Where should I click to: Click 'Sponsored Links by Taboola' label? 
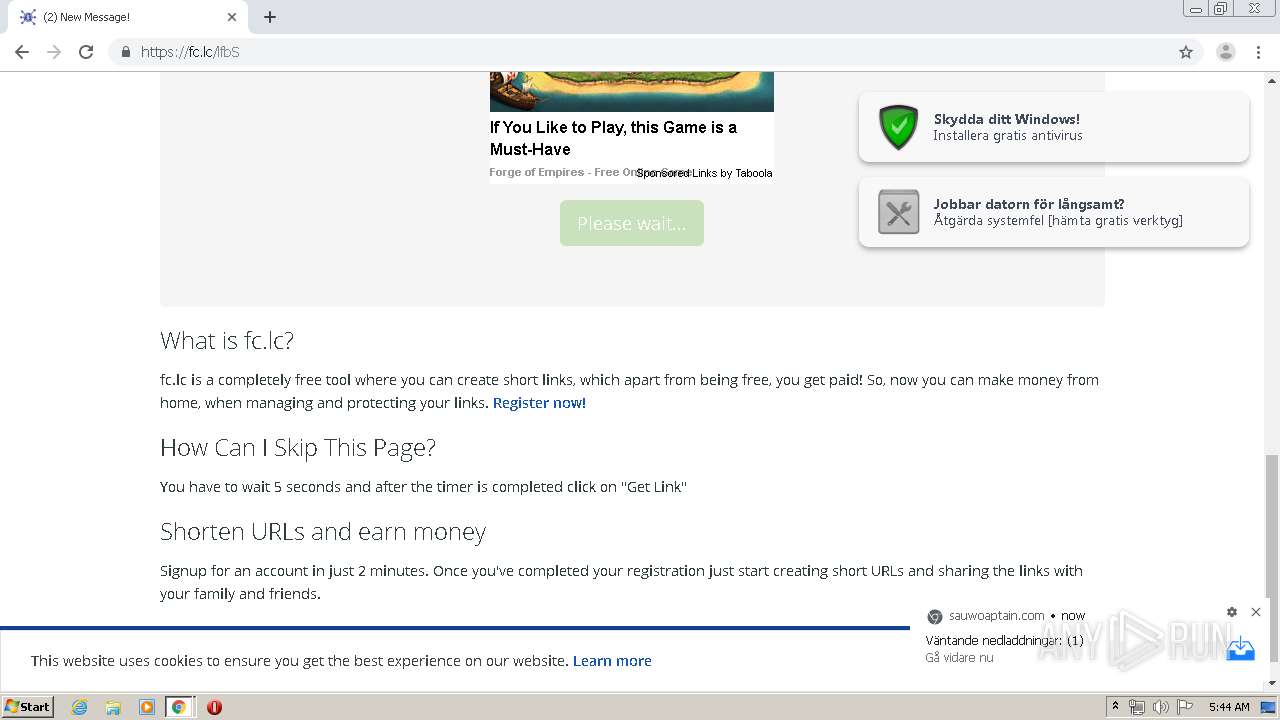pos(705,173)
